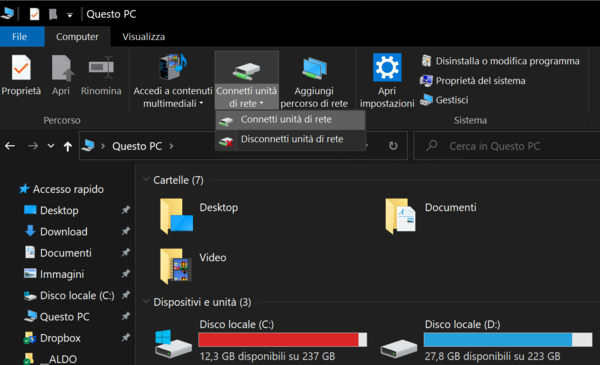Collapse the Cartelle (7) group
The height and width of the screenshot is (365, 600).
146,179
